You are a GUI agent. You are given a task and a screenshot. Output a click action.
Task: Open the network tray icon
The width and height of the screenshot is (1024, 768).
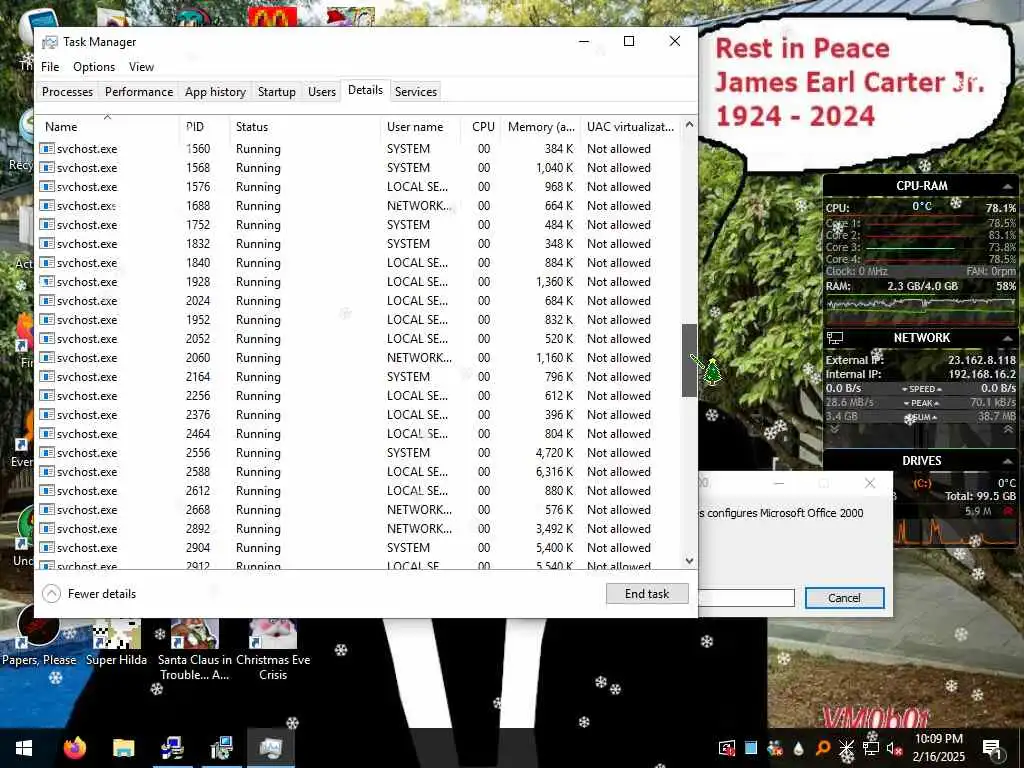pyautogui.click(x=871, y=748)
